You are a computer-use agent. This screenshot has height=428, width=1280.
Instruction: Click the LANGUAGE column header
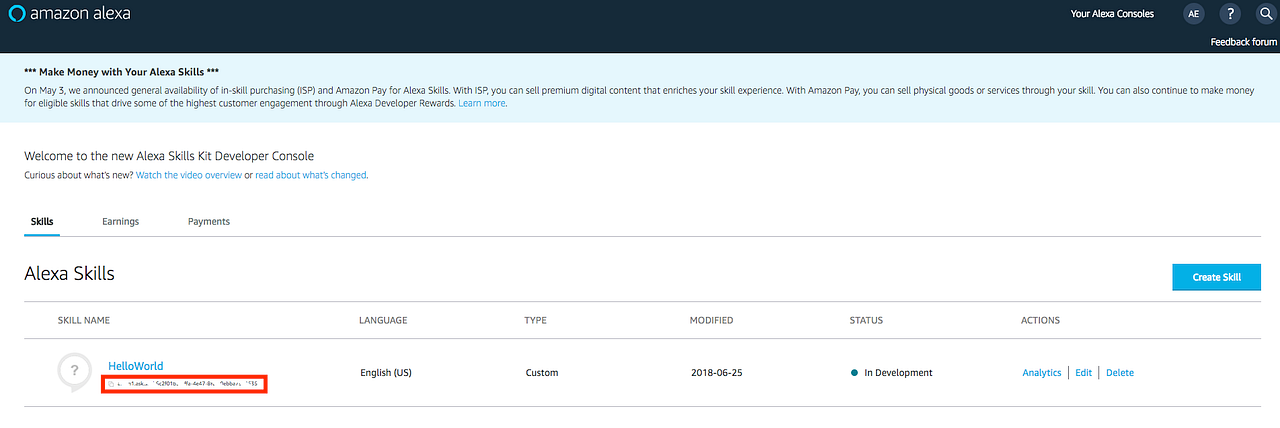tap(383, 321)
